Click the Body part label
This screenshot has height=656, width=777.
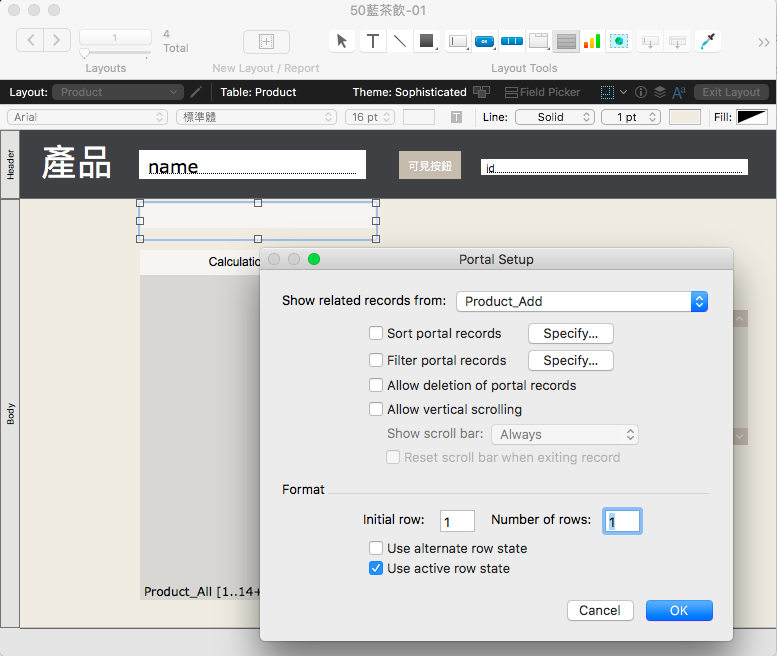[10, 414]
